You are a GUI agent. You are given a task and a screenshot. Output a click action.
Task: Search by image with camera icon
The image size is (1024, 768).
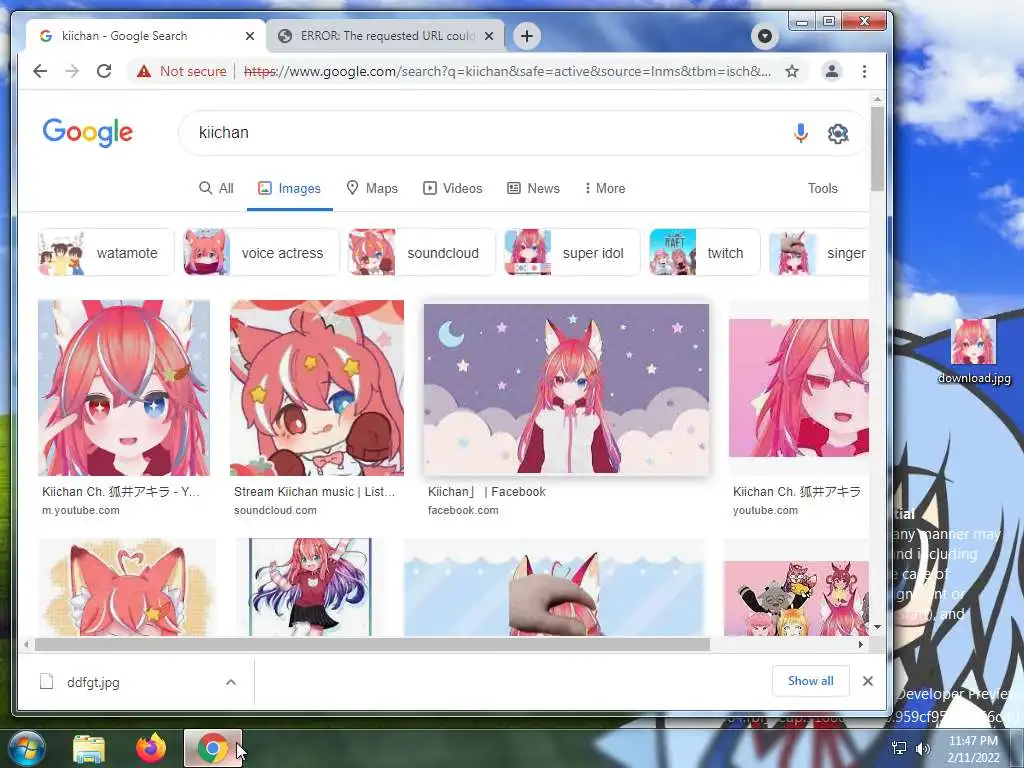pos(838,133)
